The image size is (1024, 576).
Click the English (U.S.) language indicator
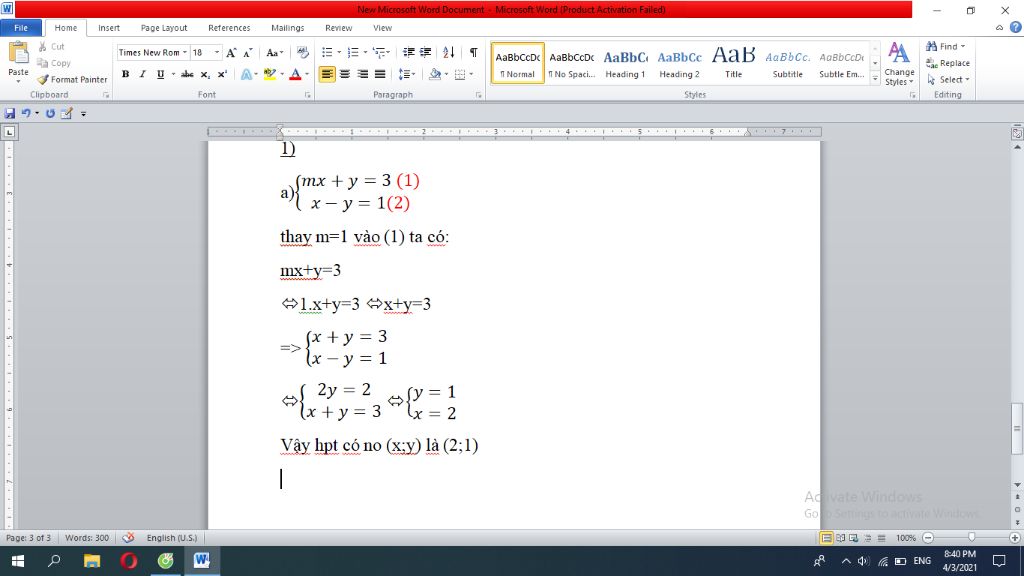coord(172,537)
